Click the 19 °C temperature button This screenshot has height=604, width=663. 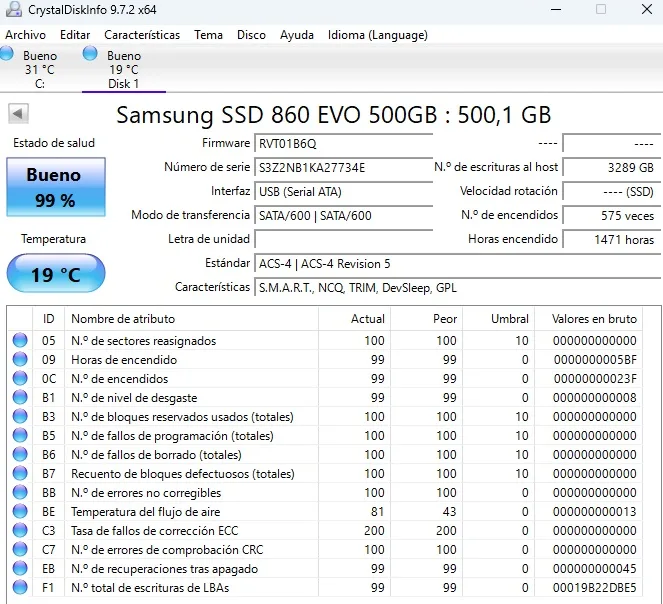click(56, 273)
